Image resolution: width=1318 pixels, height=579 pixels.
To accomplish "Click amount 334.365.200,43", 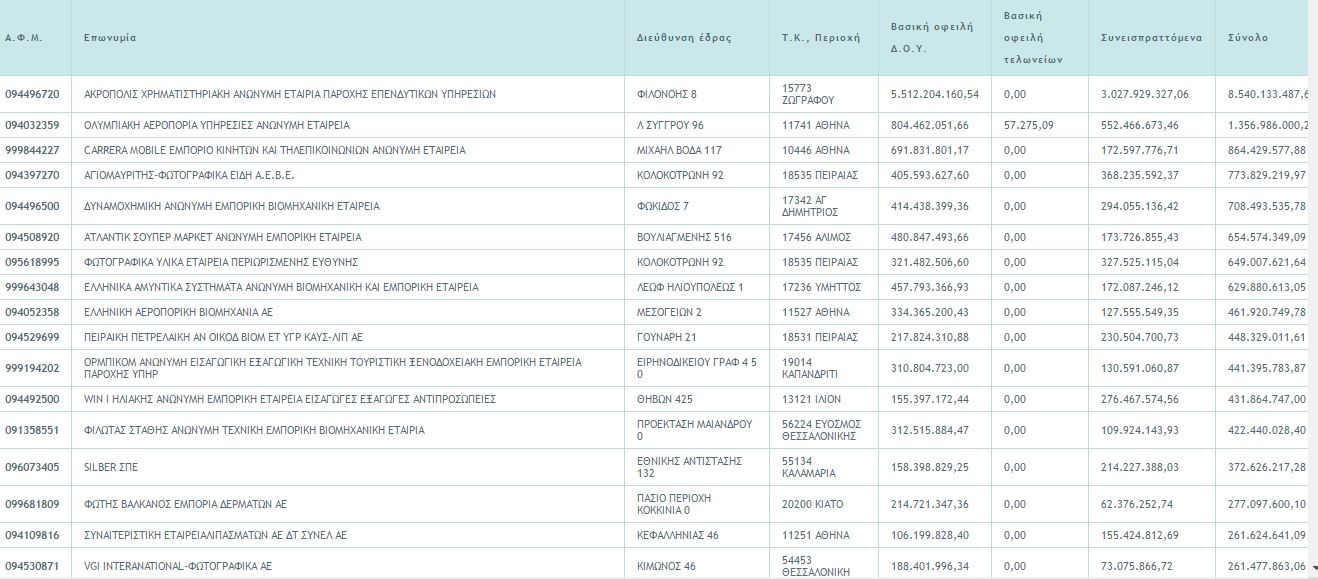I will pos(930,312).
